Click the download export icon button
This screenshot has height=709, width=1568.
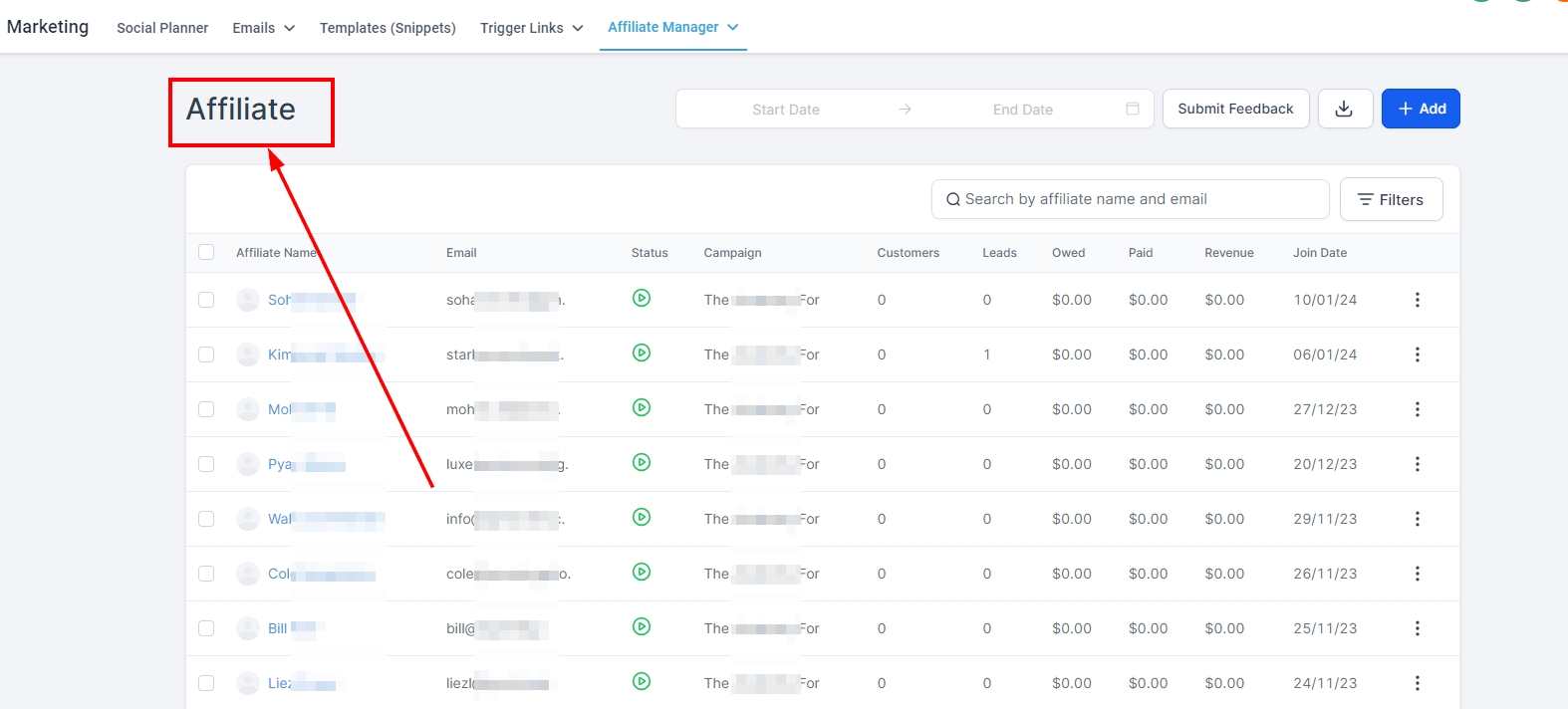click(x=1345, y=109)
